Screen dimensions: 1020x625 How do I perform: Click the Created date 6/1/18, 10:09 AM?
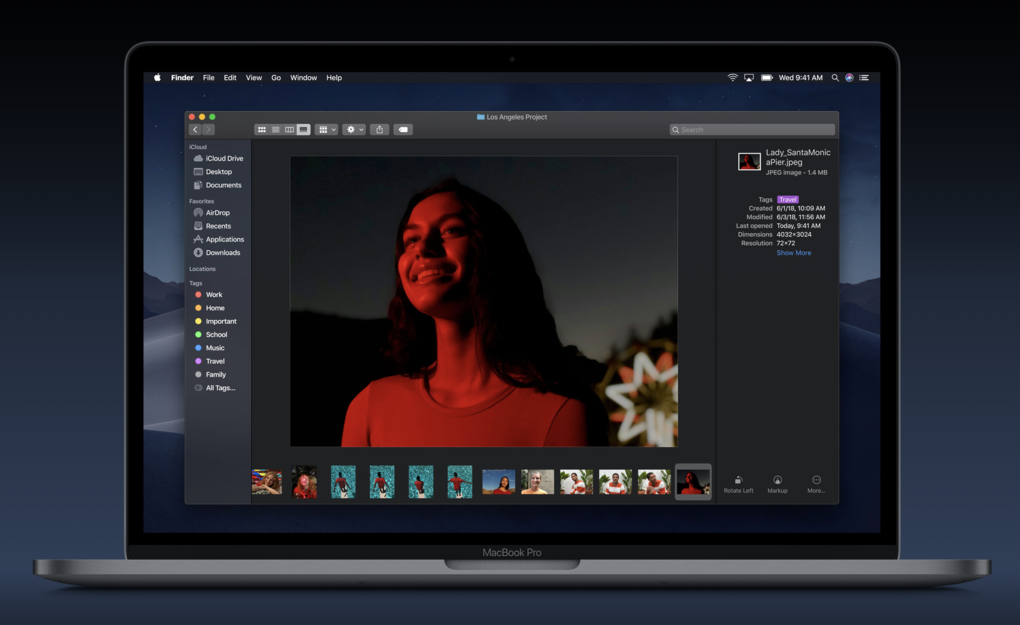pyautogui.click(x=801, y=208)
